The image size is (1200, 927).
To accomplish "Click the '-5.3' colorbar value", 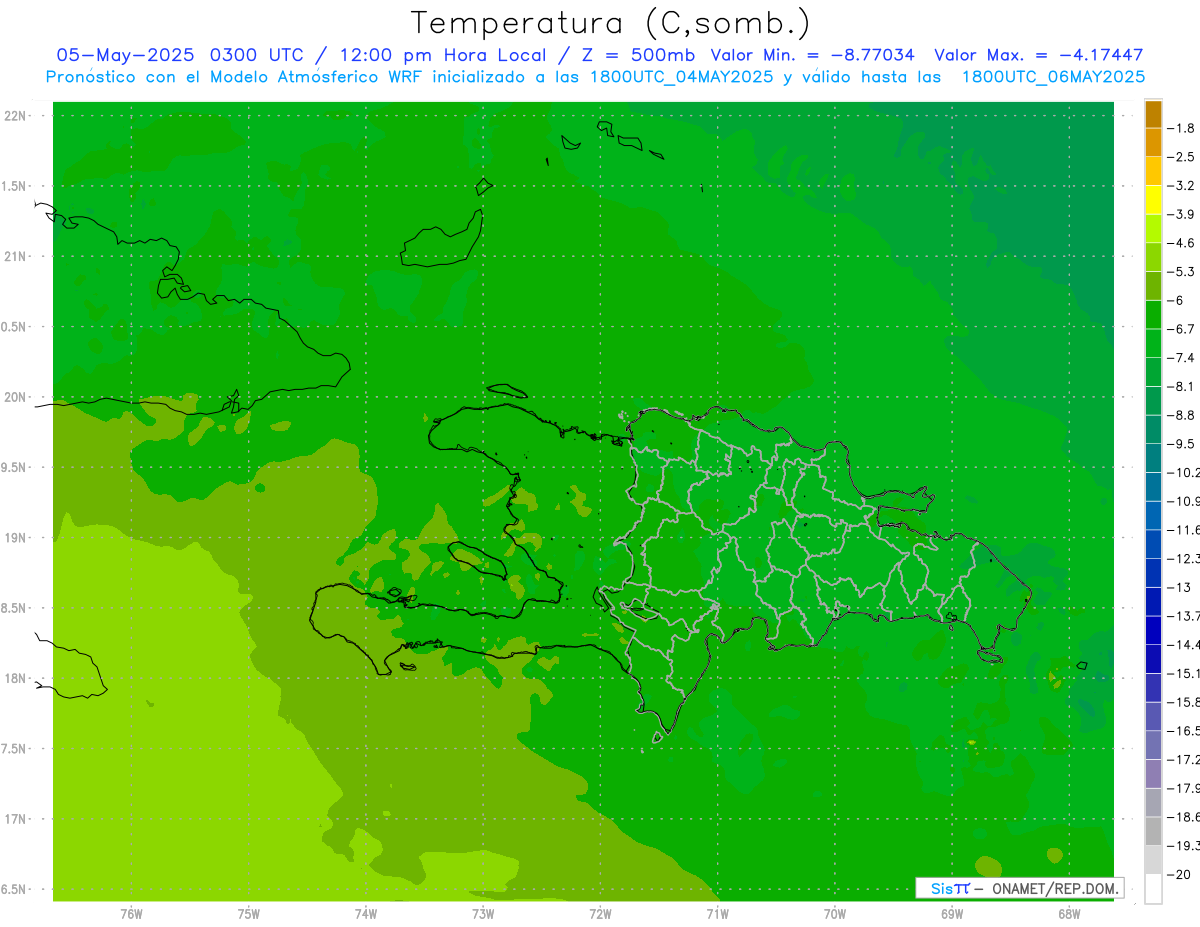I will tap(1182, 271).
